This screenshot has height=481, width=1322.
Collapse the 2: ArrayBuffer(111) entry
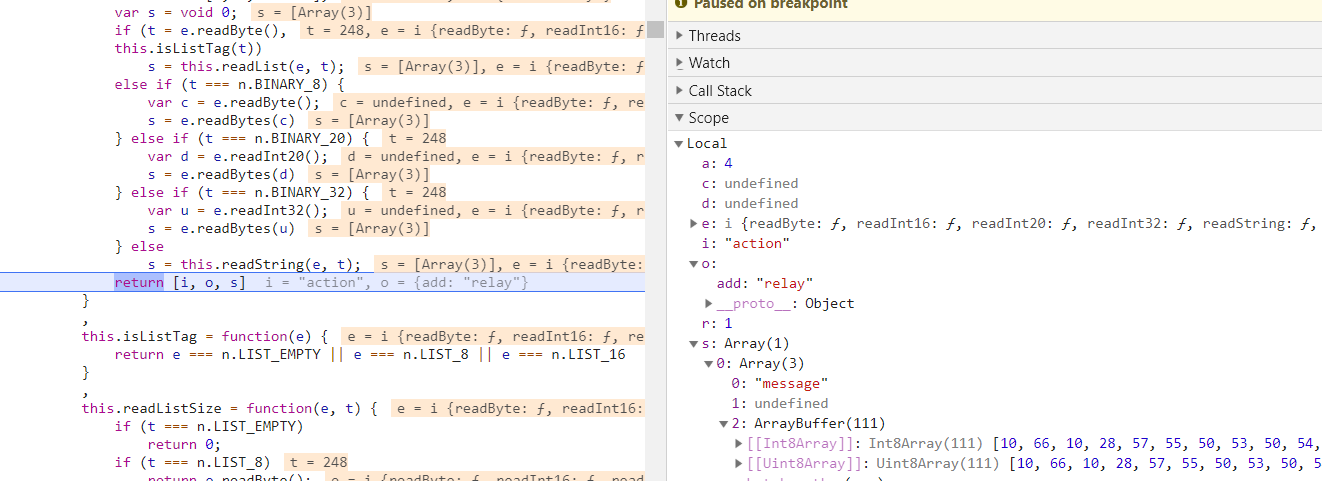point(724,424)
